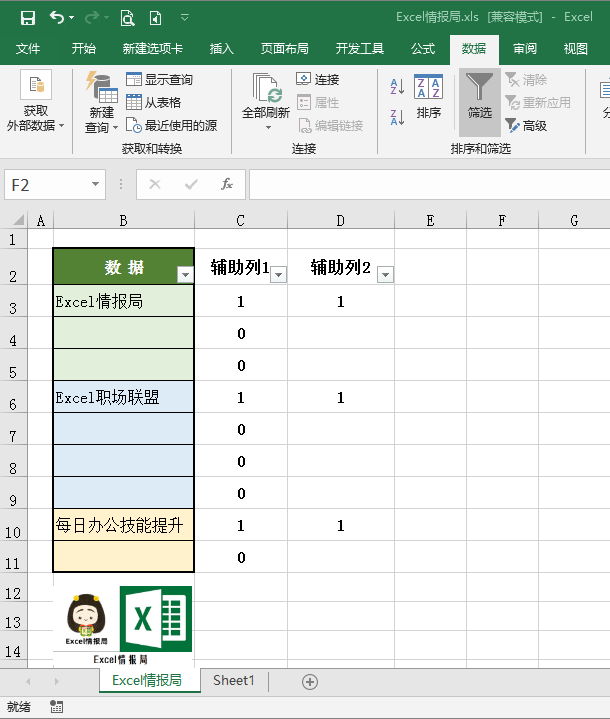Select cell containing 每日办公技能提升

click(x=123, y=525)
